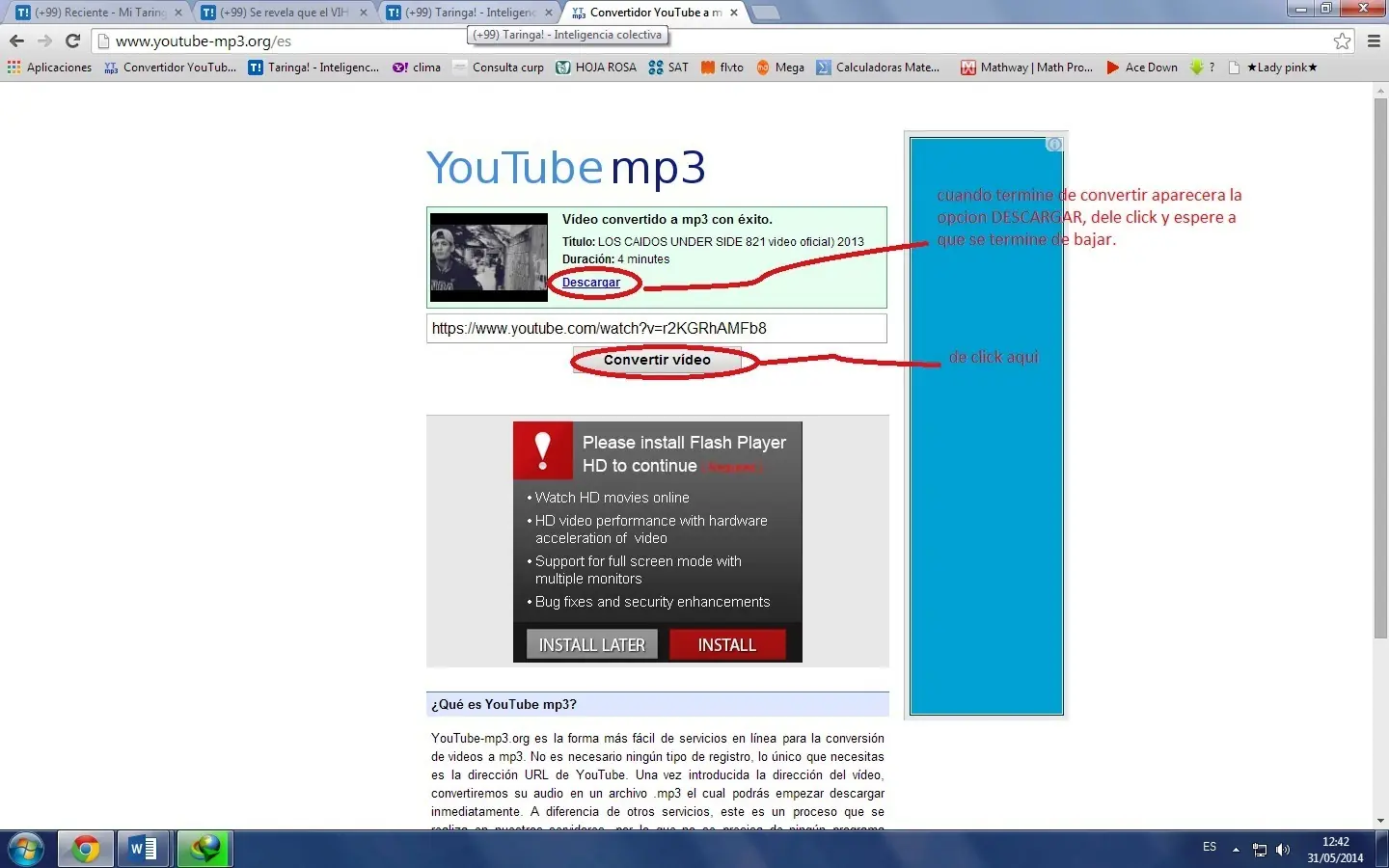The image size is (1389, 868).
Task: Click the Descargar link to download the mp3
Action: coord(590,282)
